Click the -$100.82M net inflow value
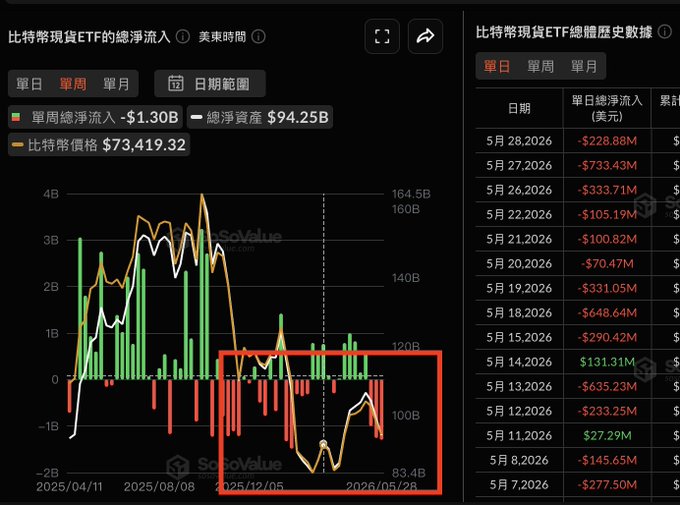 point(607,239)
